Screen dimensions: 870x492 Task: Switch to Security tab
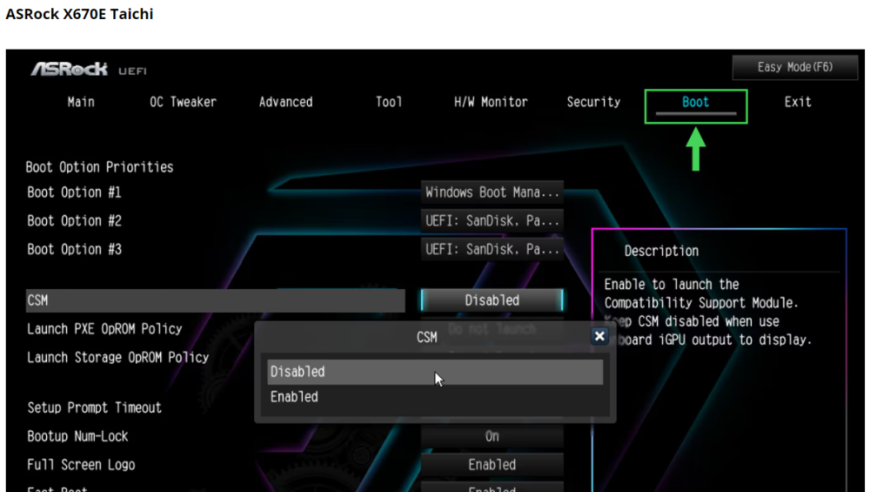[x=594, y=102]
